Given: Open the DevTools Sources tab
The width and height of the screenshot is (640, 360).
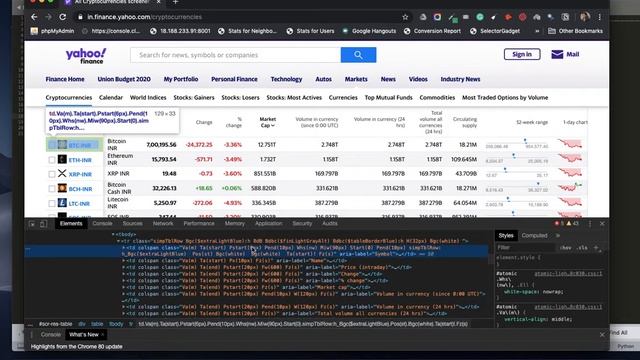Looking at the screenshot, I should 133,223.
